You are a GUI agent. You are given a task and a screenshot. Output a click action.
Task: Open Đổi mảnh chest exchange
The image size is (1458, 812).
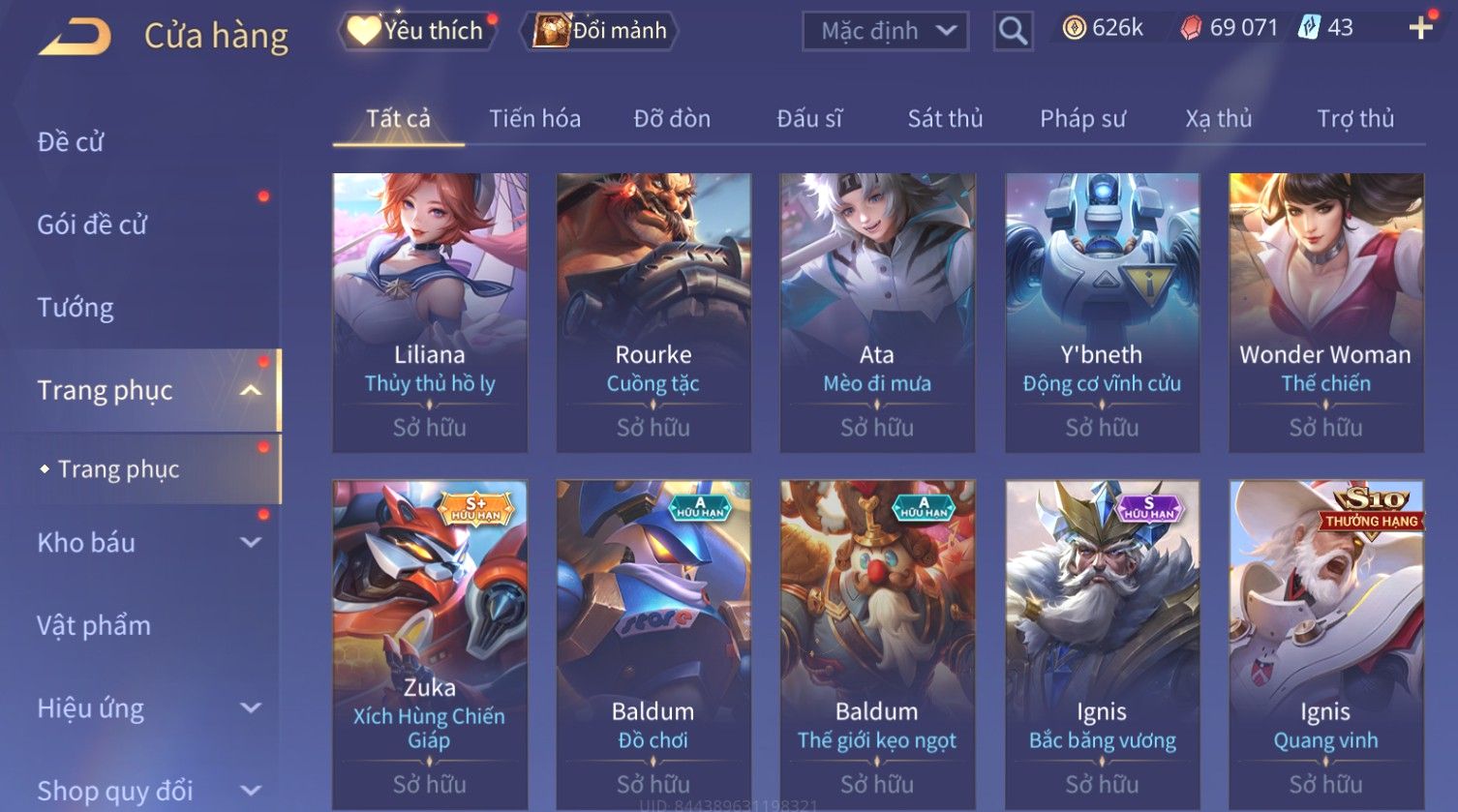(600, 31)
